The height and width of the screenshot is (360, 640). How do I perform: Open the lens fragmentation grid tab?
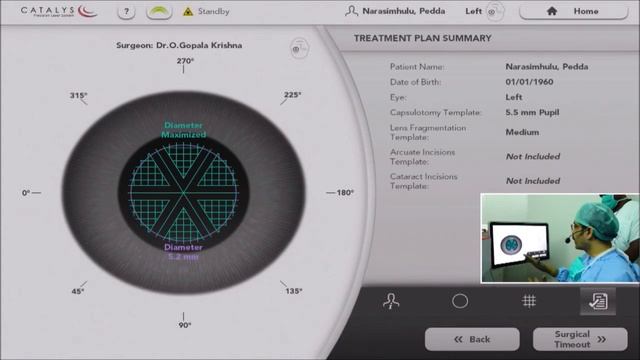pos(529,301)
